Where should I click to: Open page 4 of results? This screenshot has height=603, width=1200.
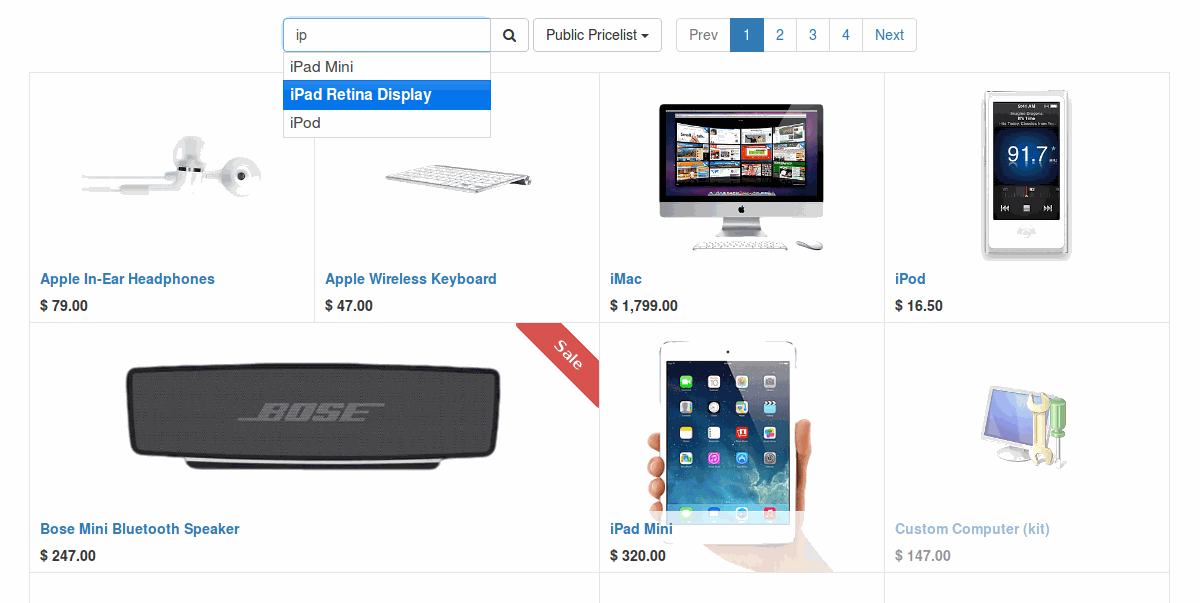point(846,35)
